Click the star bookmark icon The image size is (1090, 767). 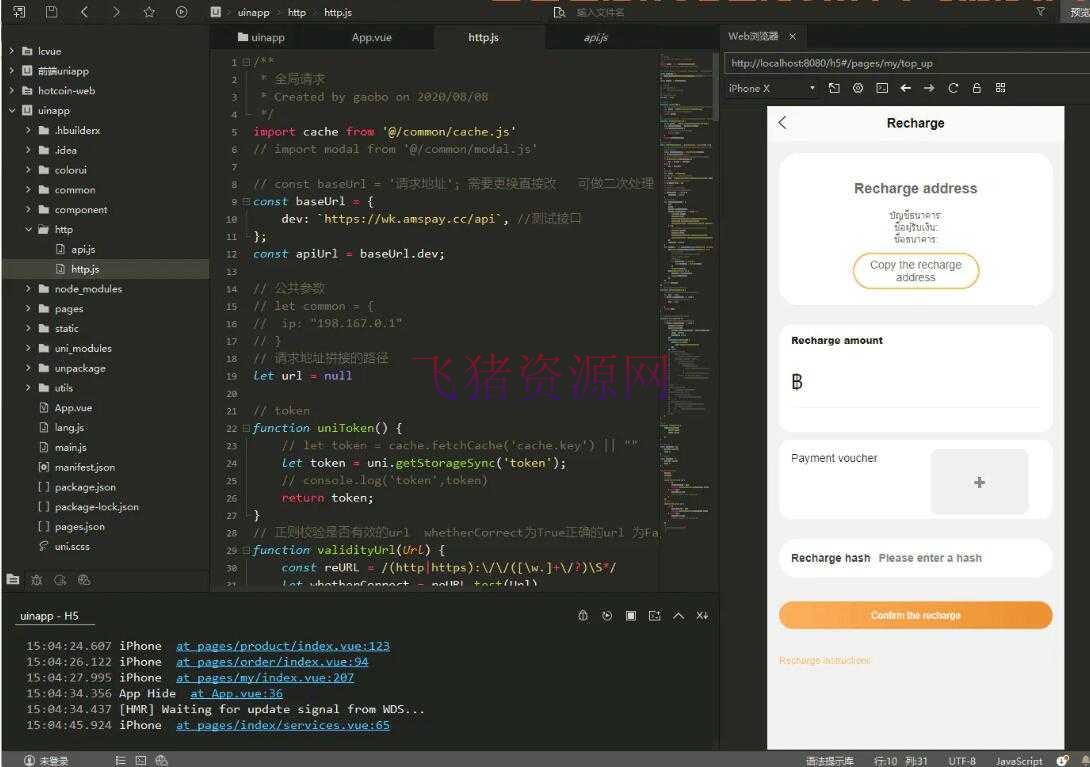(x=149, y=12)
